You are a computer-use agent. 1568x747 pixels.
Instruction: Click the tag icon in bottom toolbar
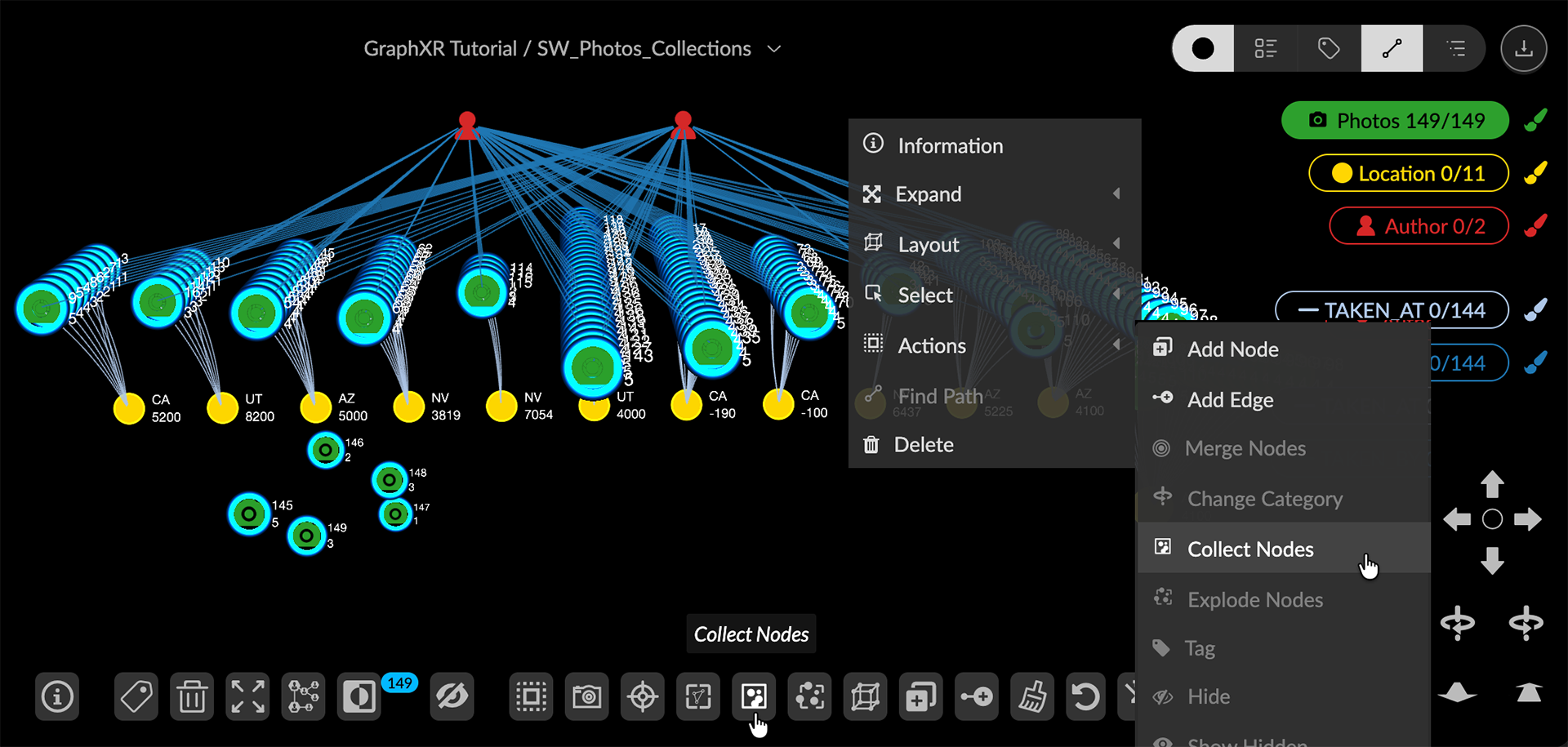point(136,697)
